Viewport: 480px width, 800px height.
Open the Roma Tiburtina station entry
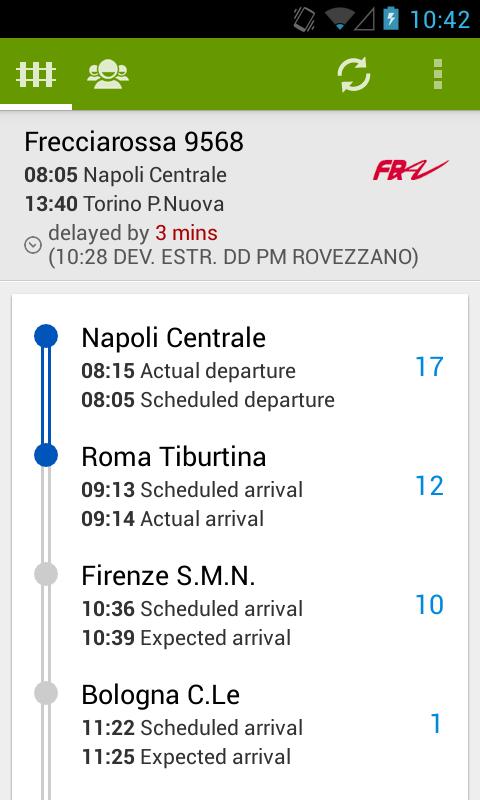click(240, 487)
